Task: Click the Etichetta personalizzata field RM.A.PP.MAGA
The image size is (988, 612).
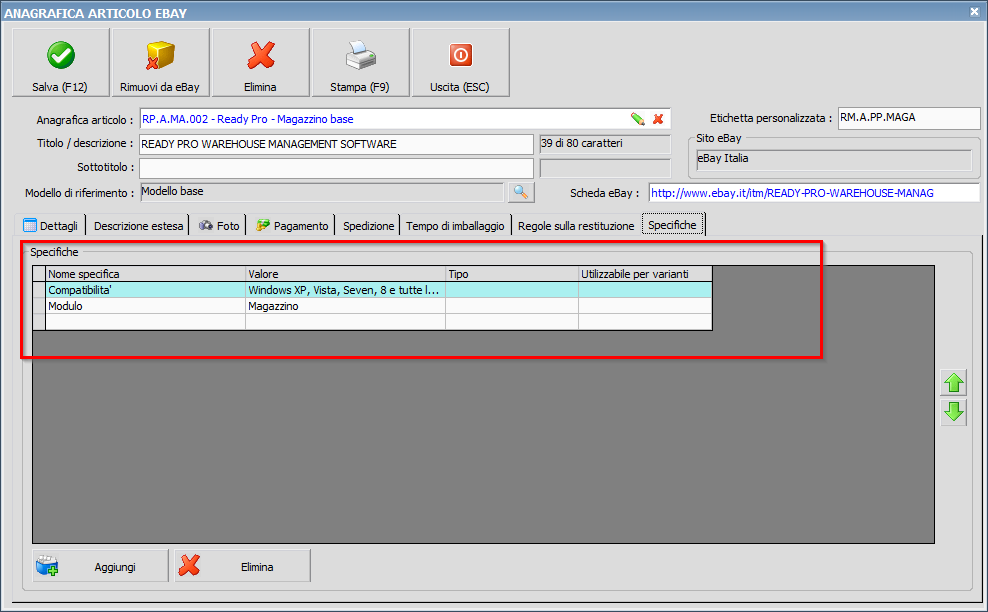Action: point(909,118)
